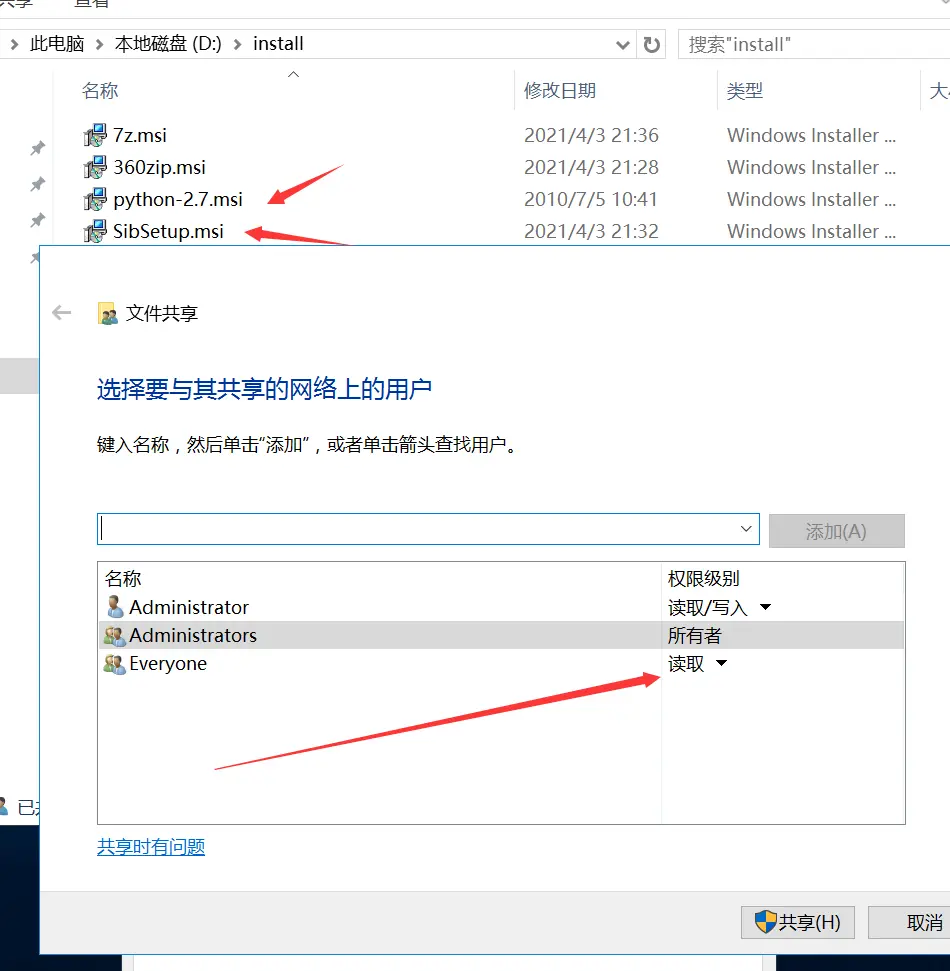Open address bar history dropdown chevron
The height and width of the screenshot is (971, 950).
623,45
